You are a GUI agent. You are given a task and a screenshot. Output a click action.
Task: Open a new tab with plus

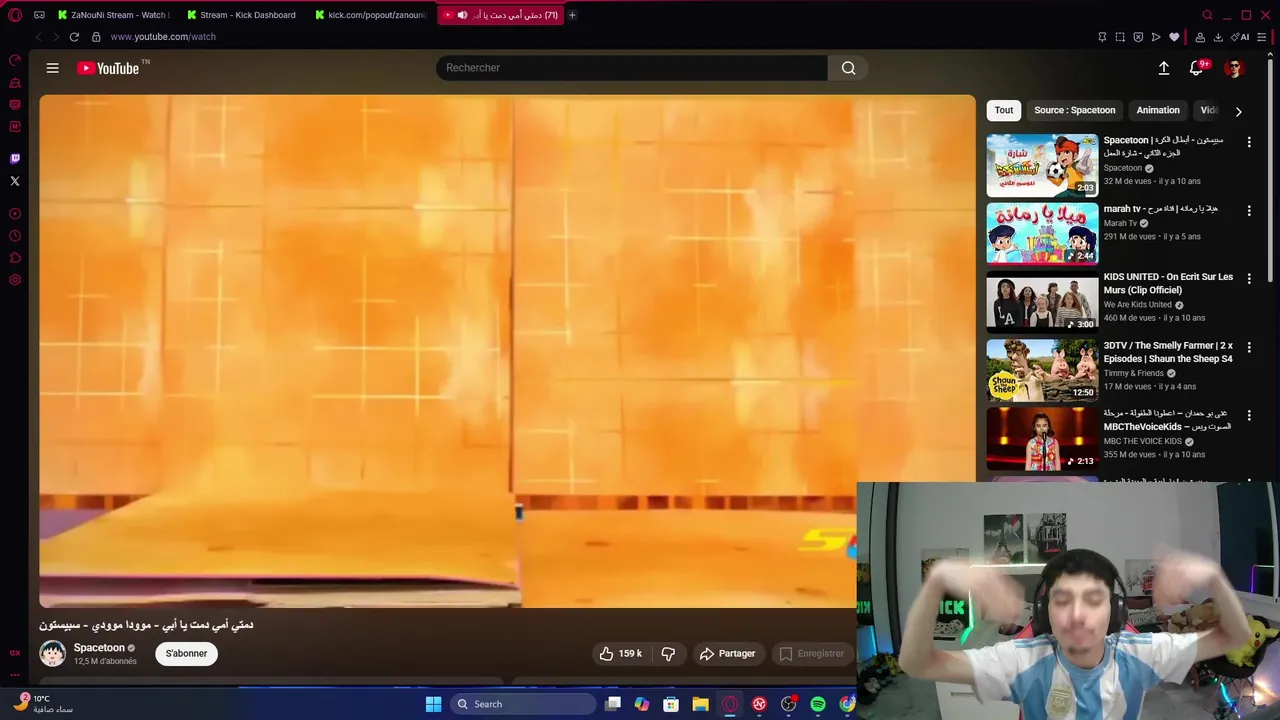(572, 15)
